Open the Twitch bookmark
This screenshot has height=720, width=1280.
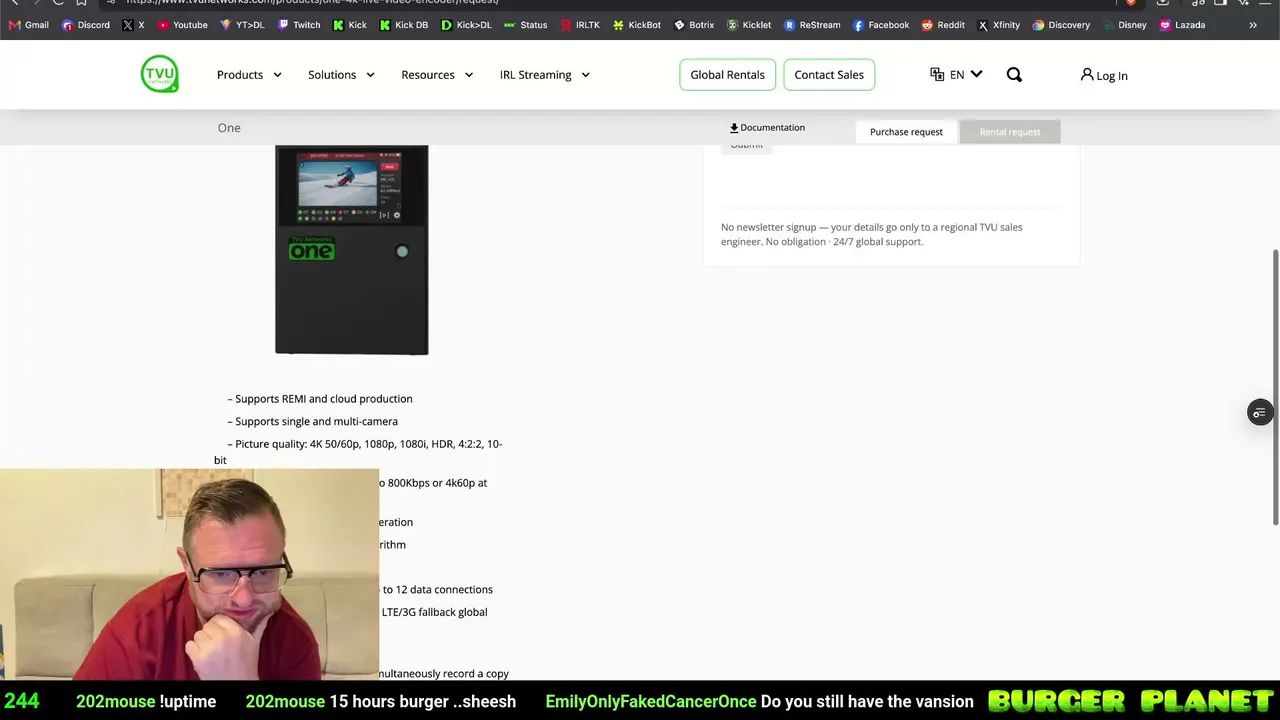(298, 25)
